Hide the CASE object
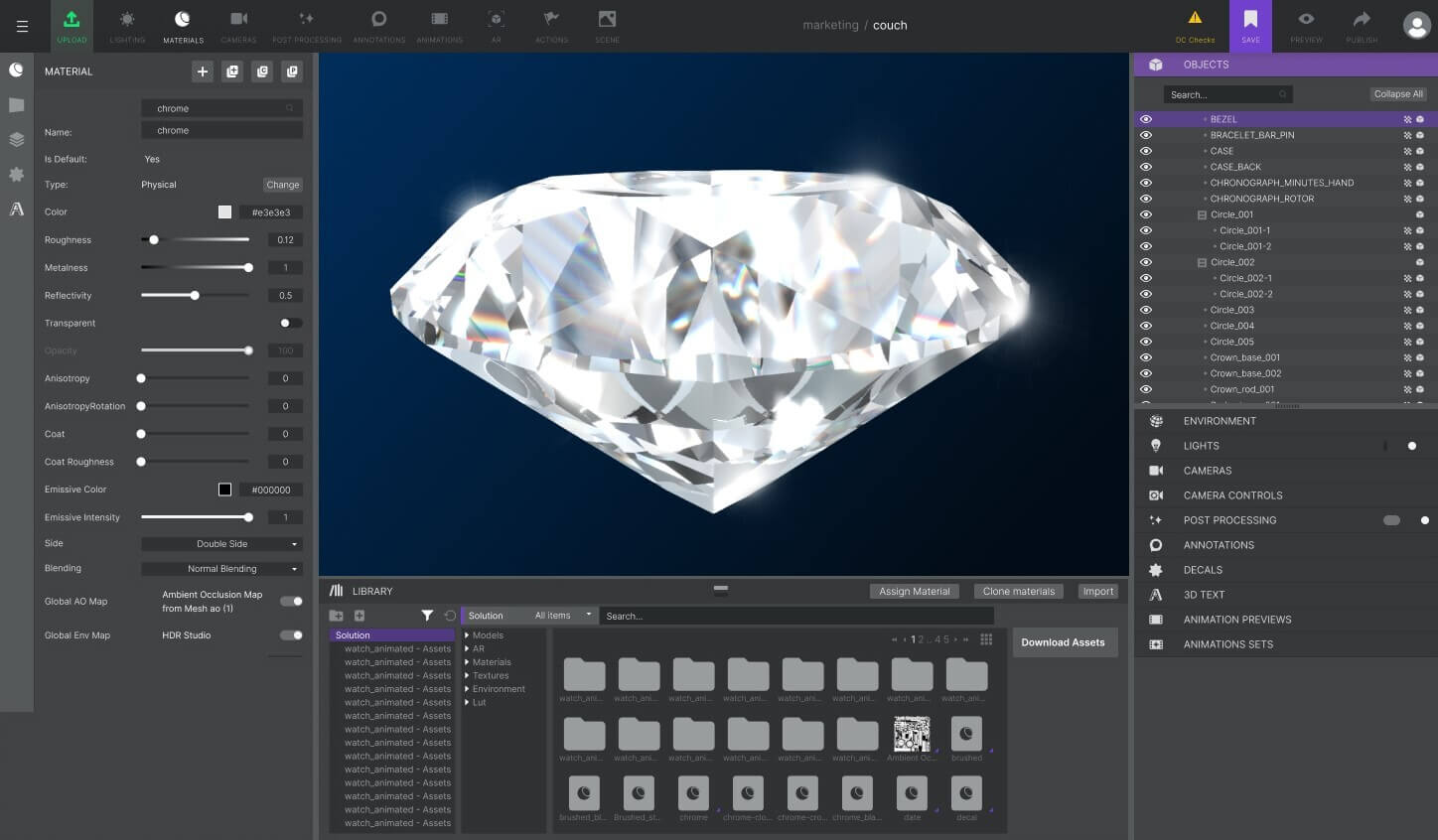 pos(1145,151)
